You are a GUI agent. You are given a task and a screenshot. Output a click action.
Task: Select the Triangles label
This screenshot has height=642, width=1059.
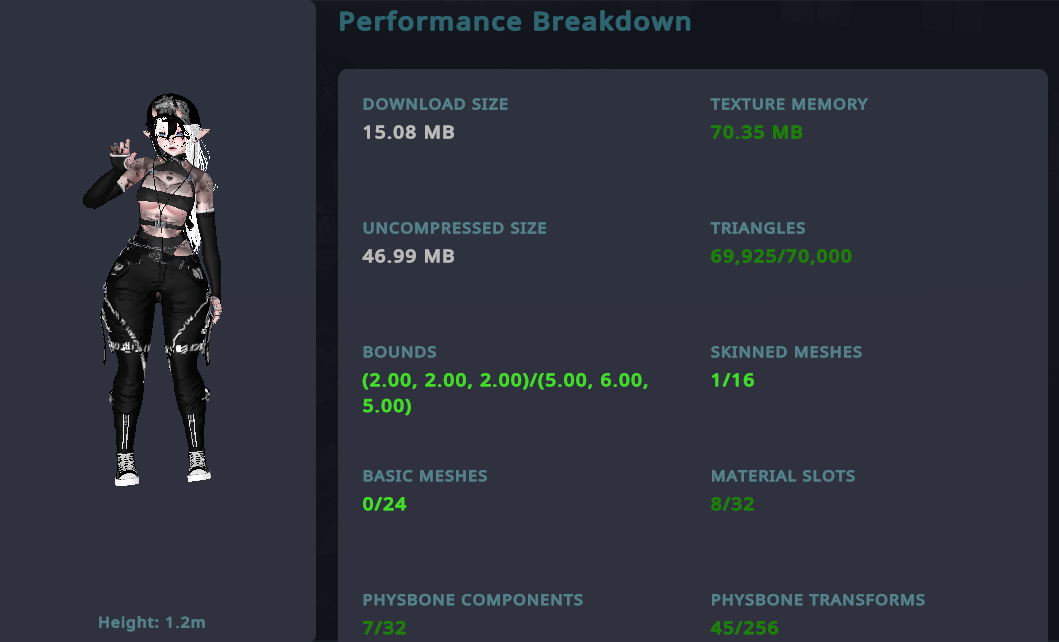pyautogui.click(x=757, y=228)
